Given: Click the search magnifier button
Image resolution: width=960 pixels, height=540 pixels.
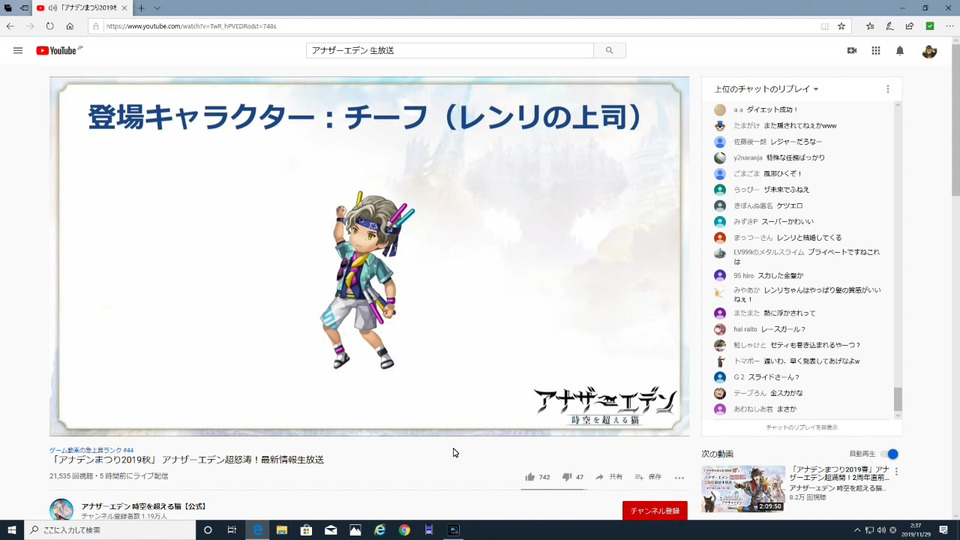Looking at the screenshot, I should pos(609,50).
